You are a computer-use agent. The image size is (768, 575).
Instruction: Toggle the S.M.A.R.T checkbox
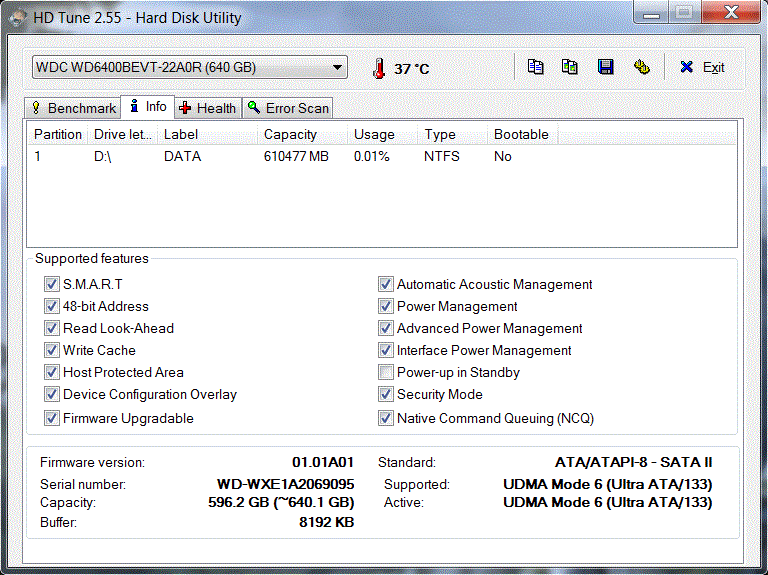pyautogui.click(x=51, y=284)
